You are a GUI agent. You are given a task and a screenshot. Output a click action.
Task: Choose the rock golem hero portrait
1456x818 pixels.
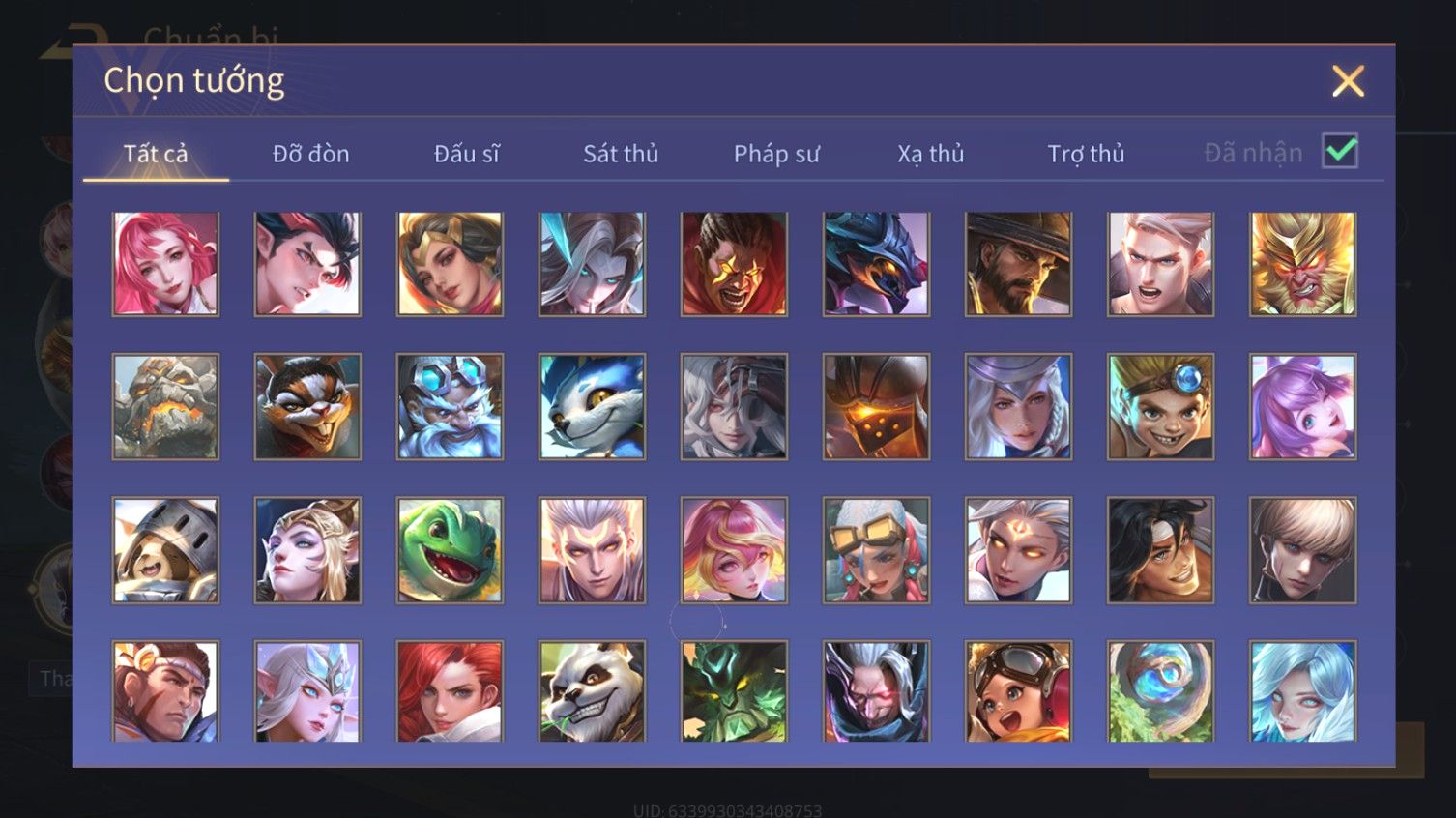165,406
